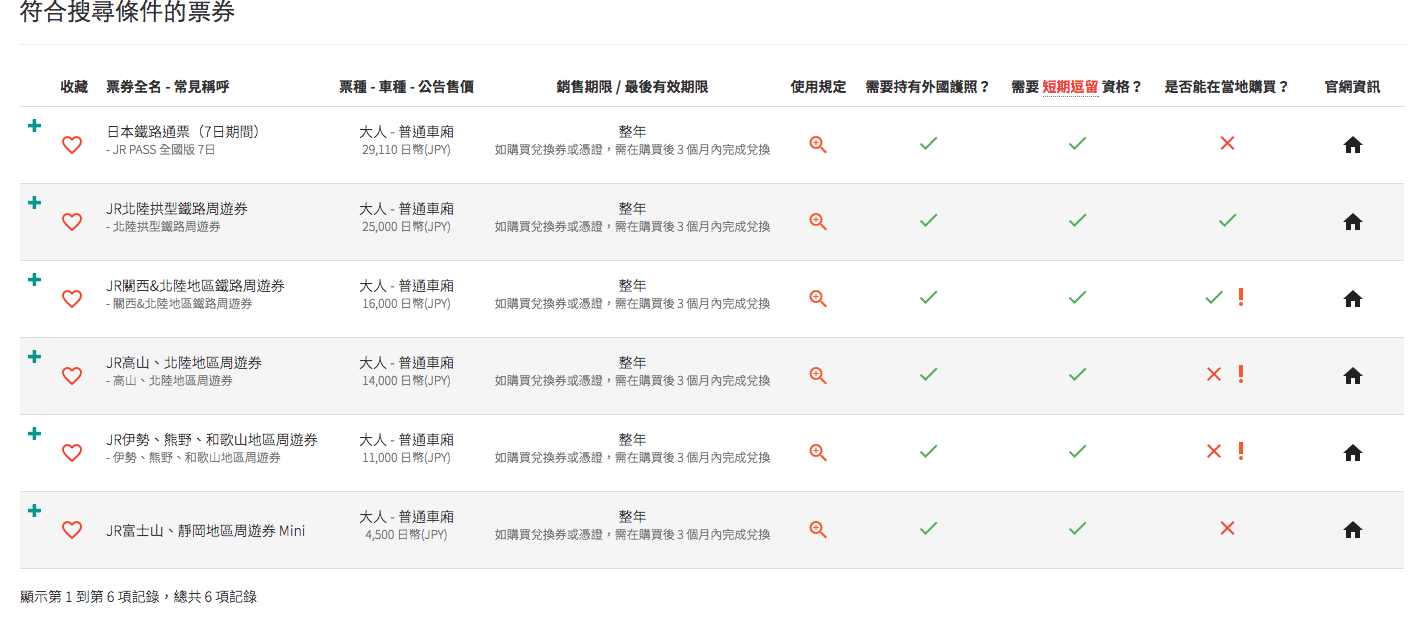Screen dimensions: 1414x635
Task: Favorite the JR關西&北陸地區鐵路周遊券 pass
Action: coord(72,299)
